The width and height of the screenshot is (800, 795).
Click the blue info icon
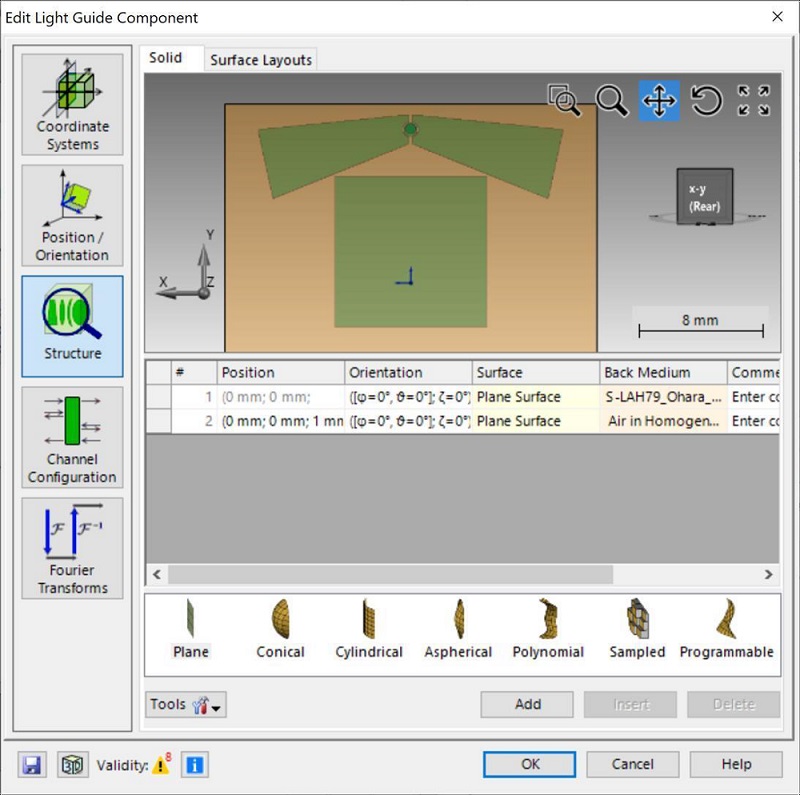coord(194,764)
